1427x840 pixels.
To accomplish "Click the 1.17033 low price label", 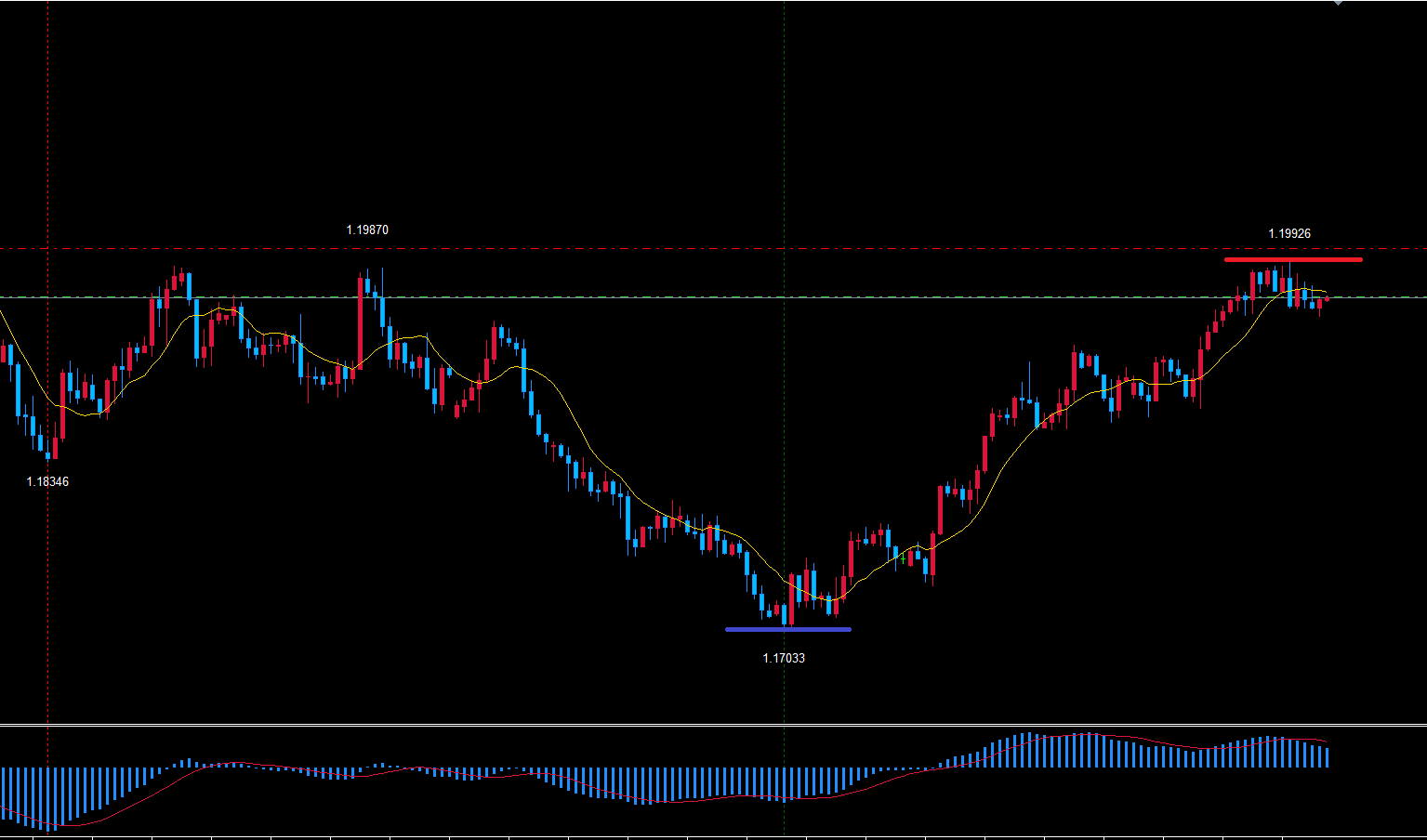I will pos(784,658).
